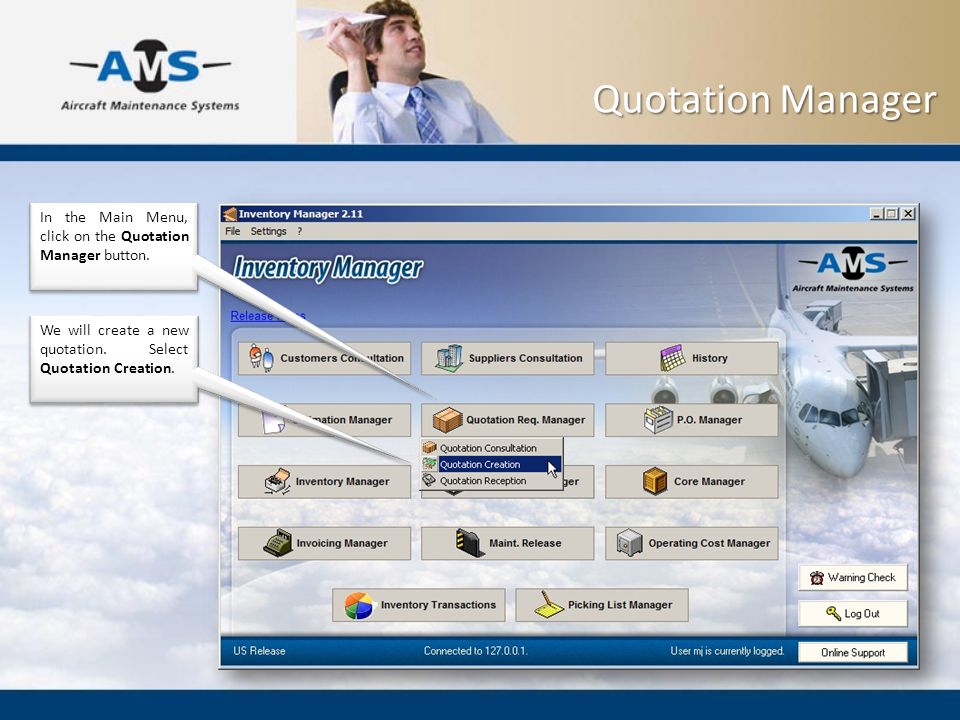Click the Warning Check button label
Screen dimensions: 960x720
pos(861,577)
